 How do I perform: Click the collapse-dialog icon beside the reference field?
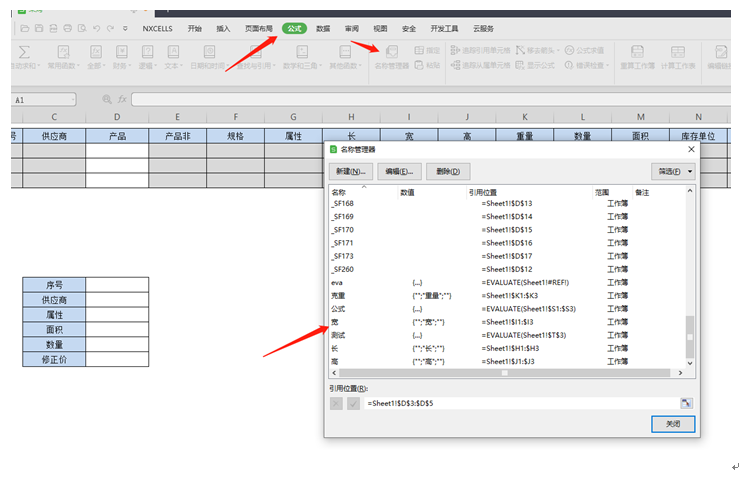coord(686,402)
